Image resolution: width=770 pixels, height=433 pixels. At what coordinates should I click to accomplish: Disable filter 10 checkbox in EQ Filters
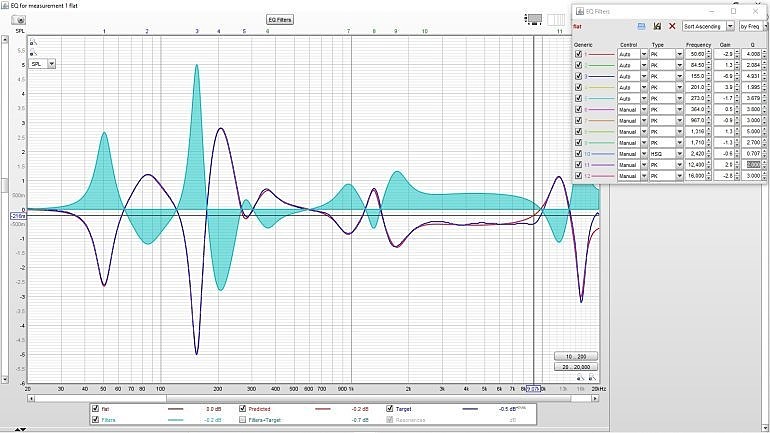click(x=578, y=154)
